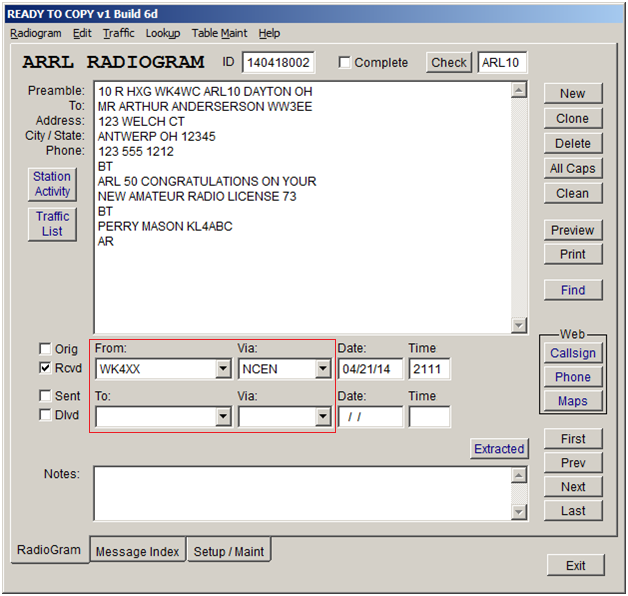This screenshot has width=628, height=596.
Task: Go to Next record
Action: click(573, 487)
